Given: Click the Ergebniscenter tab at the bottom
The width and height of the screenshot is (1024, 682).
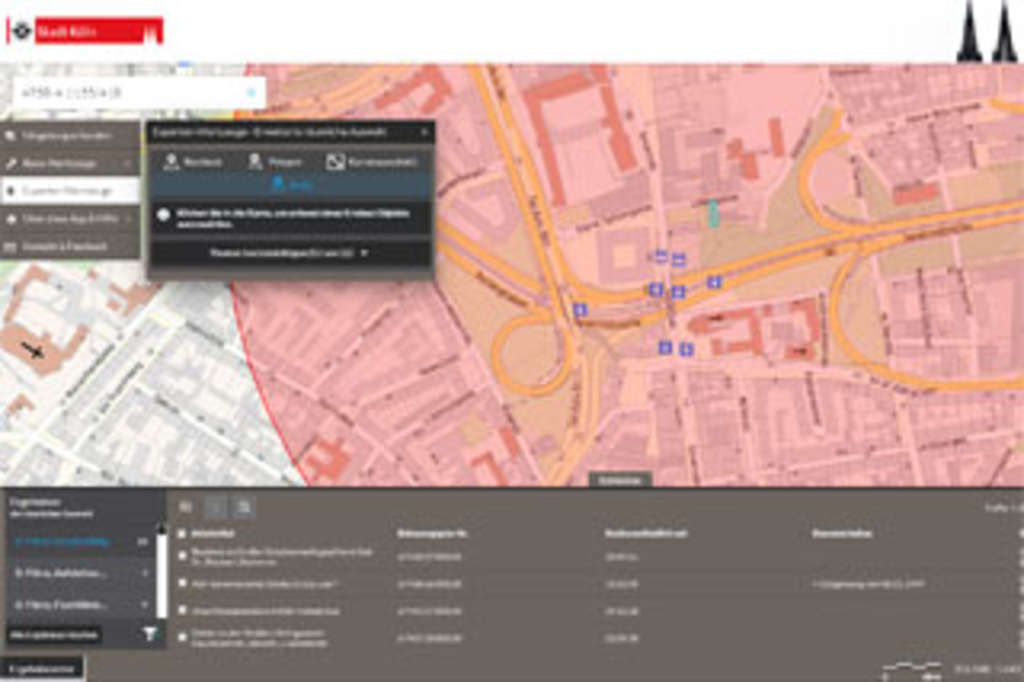Looking at the screenshot, I should pyautogui.click(x=41, y=668).
